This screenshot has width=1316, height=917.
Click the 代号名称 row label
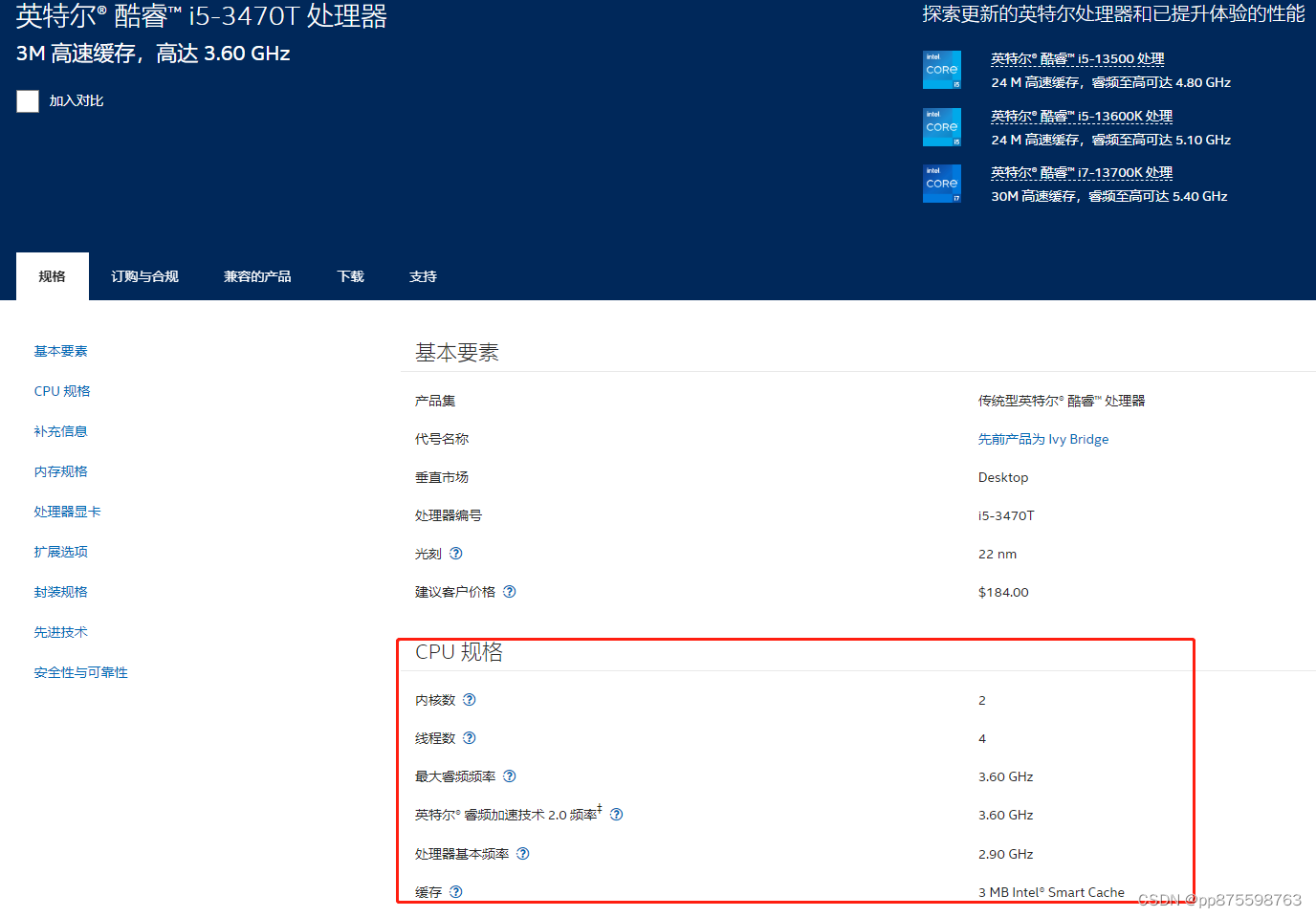(x=442, y=439)
